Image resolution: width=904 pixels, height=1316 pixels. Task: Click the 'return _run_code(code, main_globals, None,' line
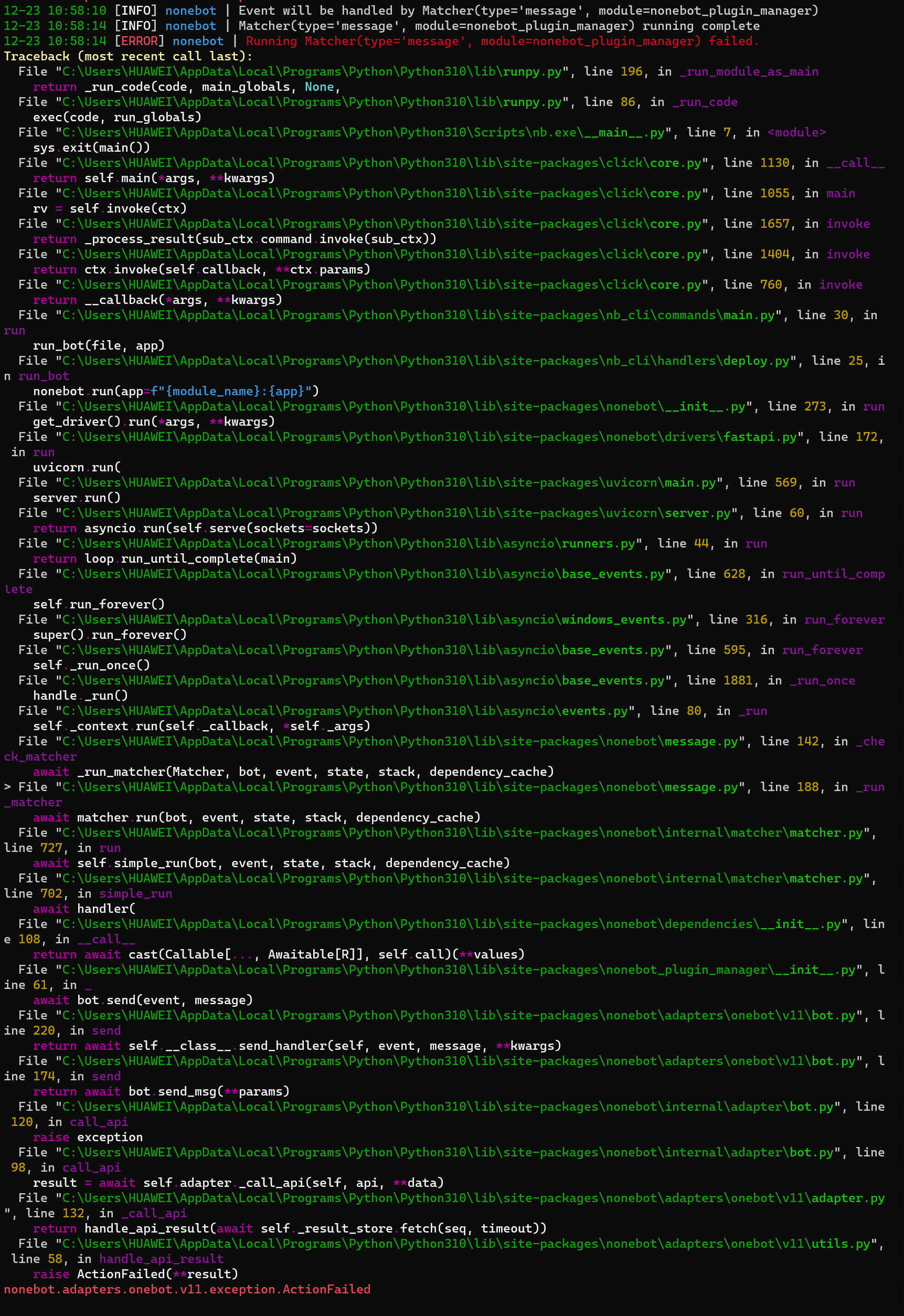tap(186, 87)
